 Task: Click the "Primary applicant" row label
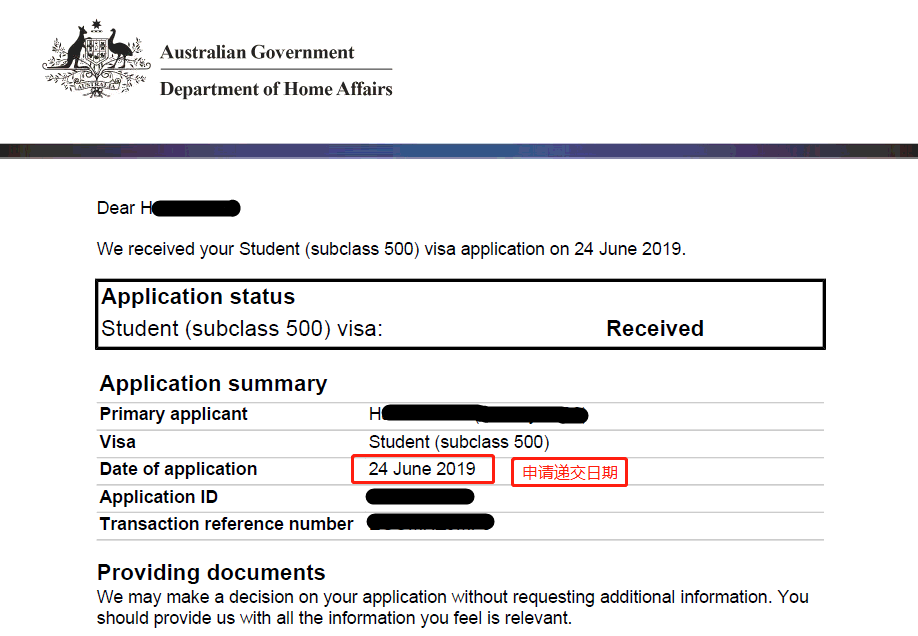pyautogui.click(x=174, y=414)
